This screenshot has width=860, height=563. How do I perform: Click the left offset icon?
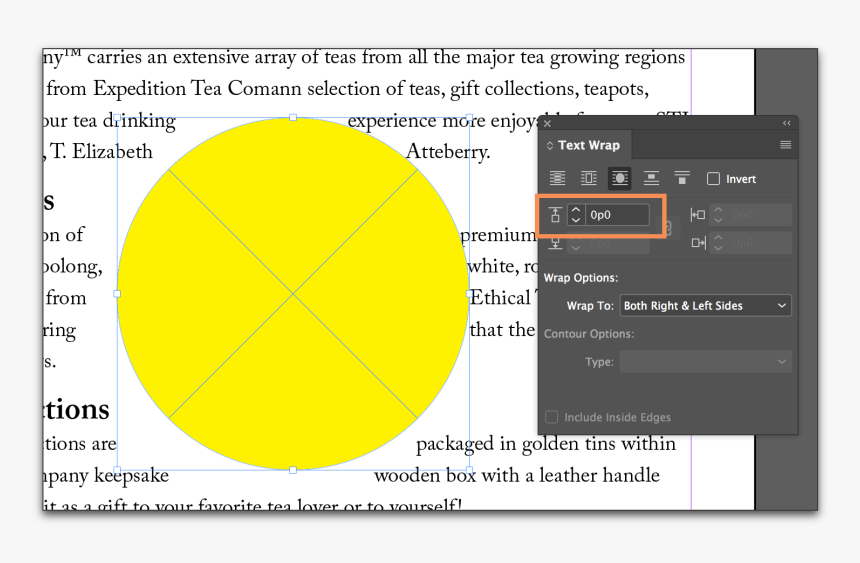[698, 215]
